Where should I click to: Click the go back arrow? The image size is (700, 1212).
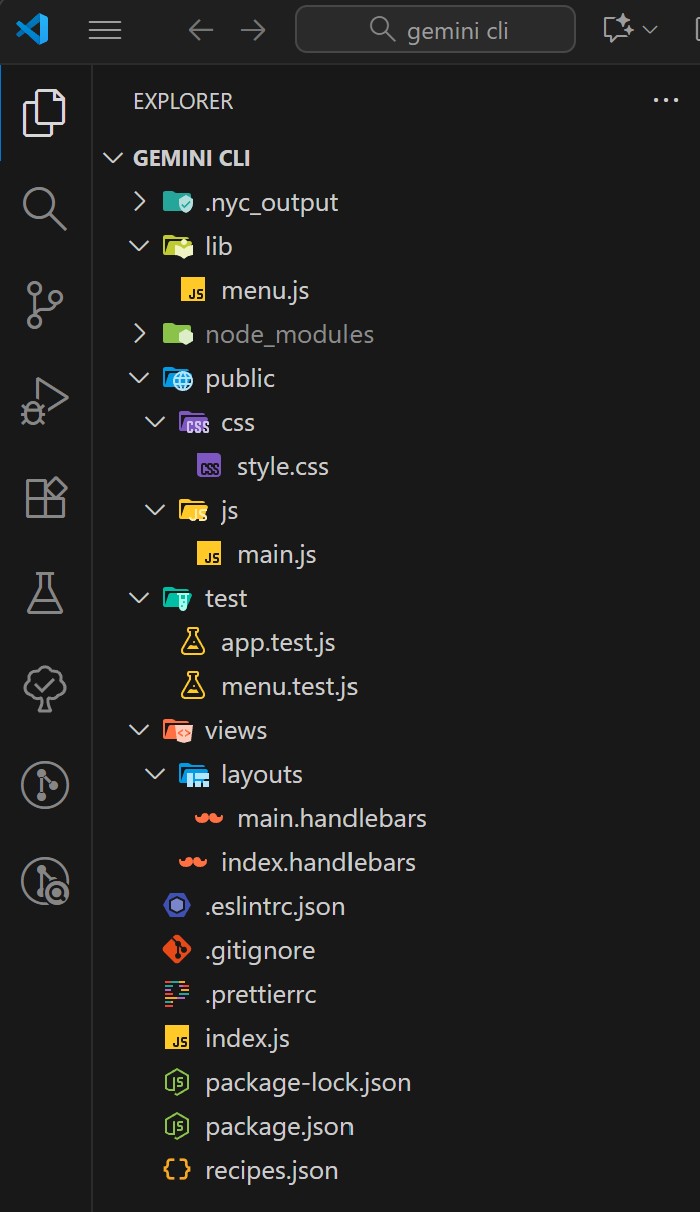coord(201,30)
